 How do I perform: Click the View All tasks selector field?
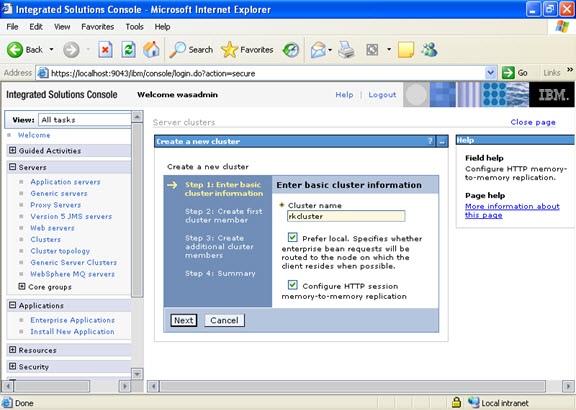pos(84,120)
